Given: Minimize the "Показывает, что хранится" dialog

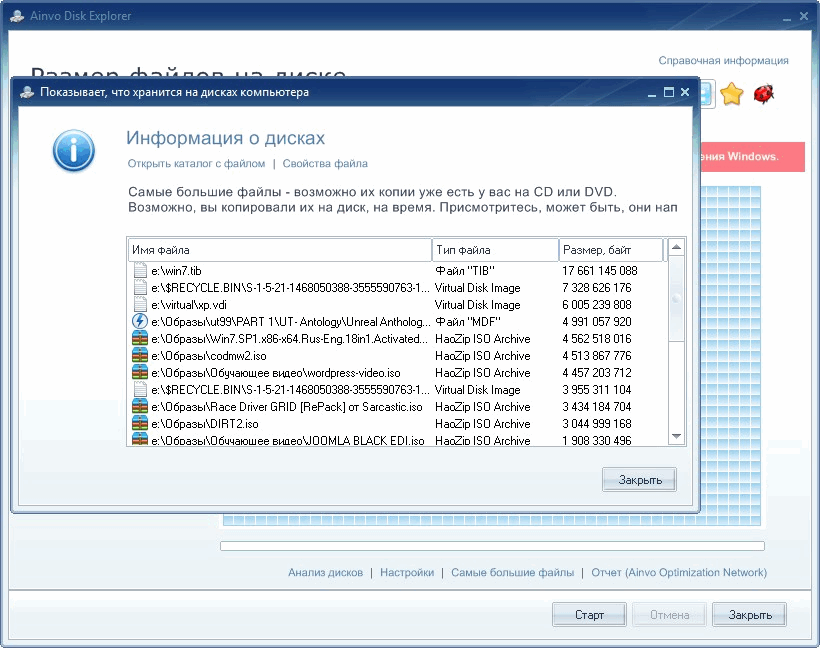Looking at the screenshot, I should [x=652, y=94].
